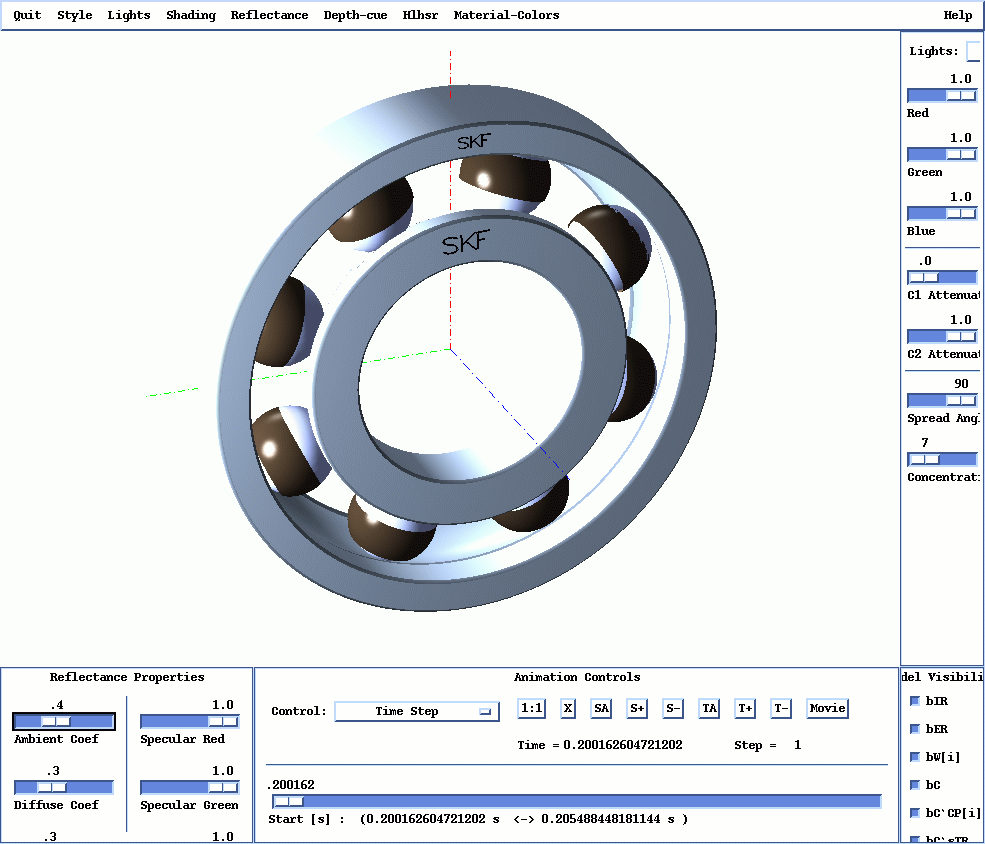Click the bearing model in the 3D viewport
This screenshot has width=985, height=844.
(466, 349)
